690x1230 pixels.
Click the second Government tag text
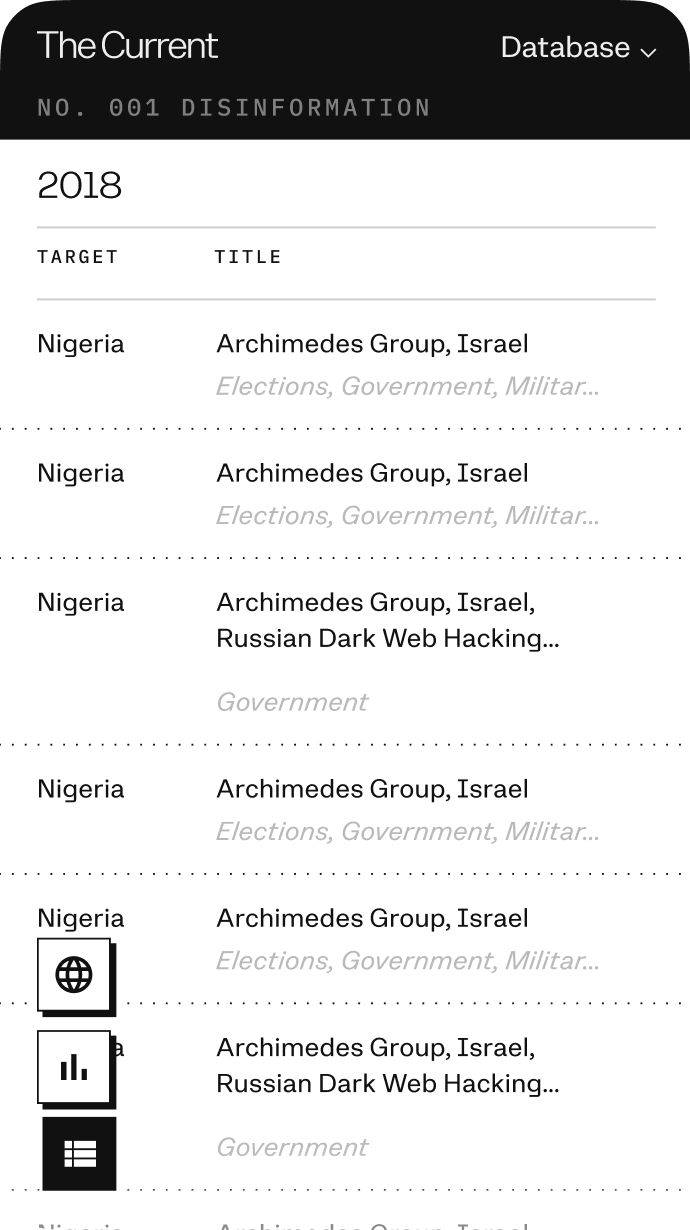pyautogui.click(x=292, y=1147)
